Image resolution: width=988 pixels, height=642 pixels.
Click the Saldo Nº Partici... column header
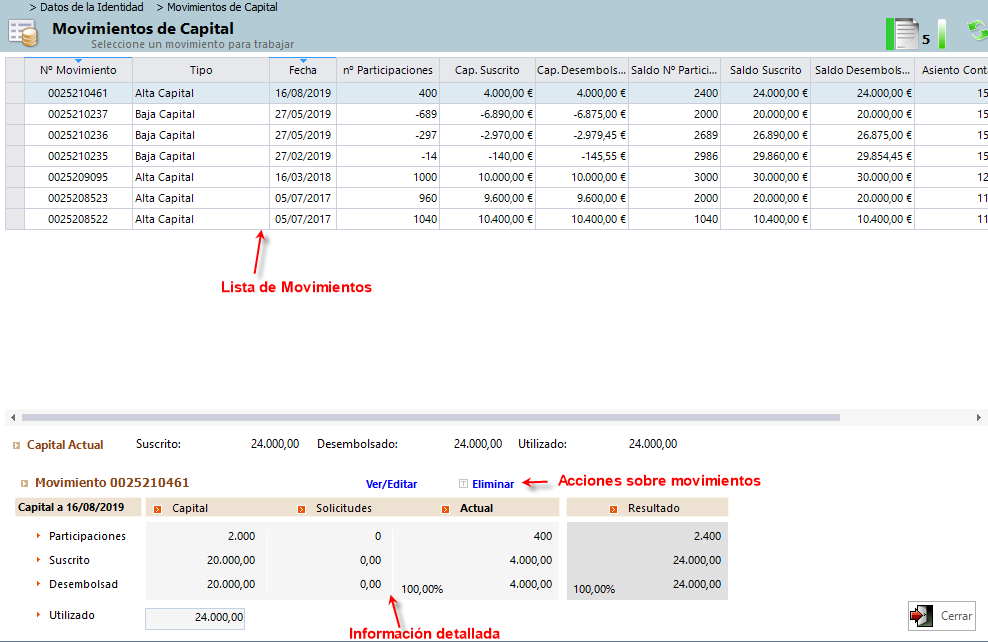[x=674, y=70]
